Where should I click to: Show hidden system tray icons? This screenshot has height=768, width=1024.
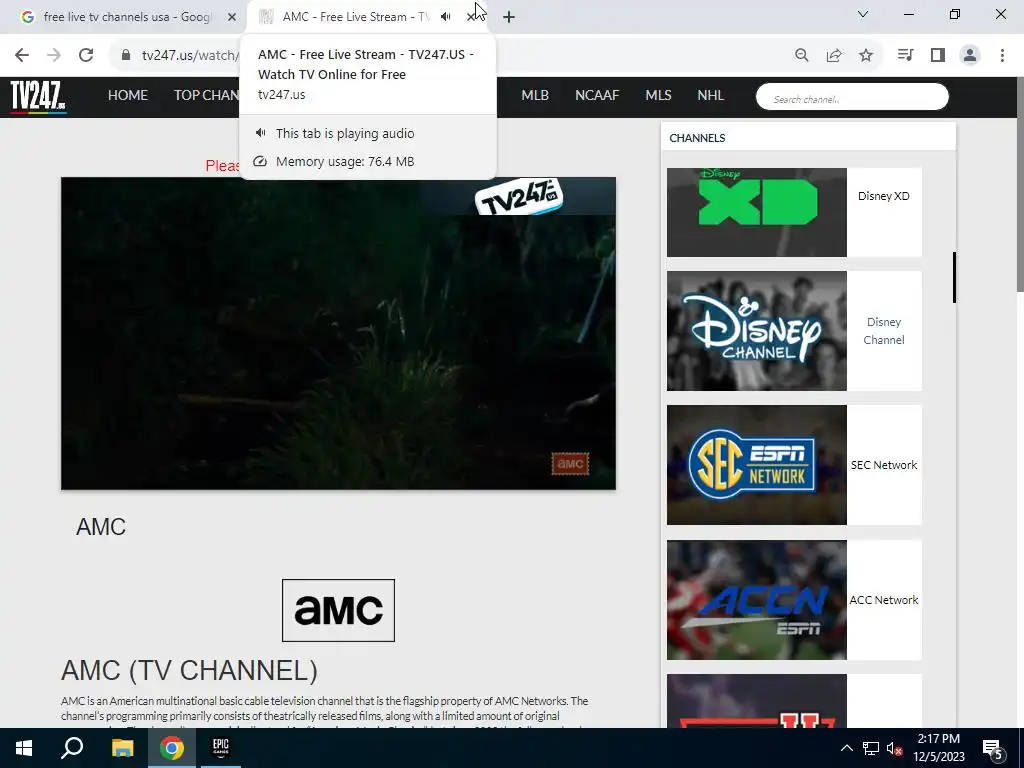pyautogui.click(x=846, y=748)
